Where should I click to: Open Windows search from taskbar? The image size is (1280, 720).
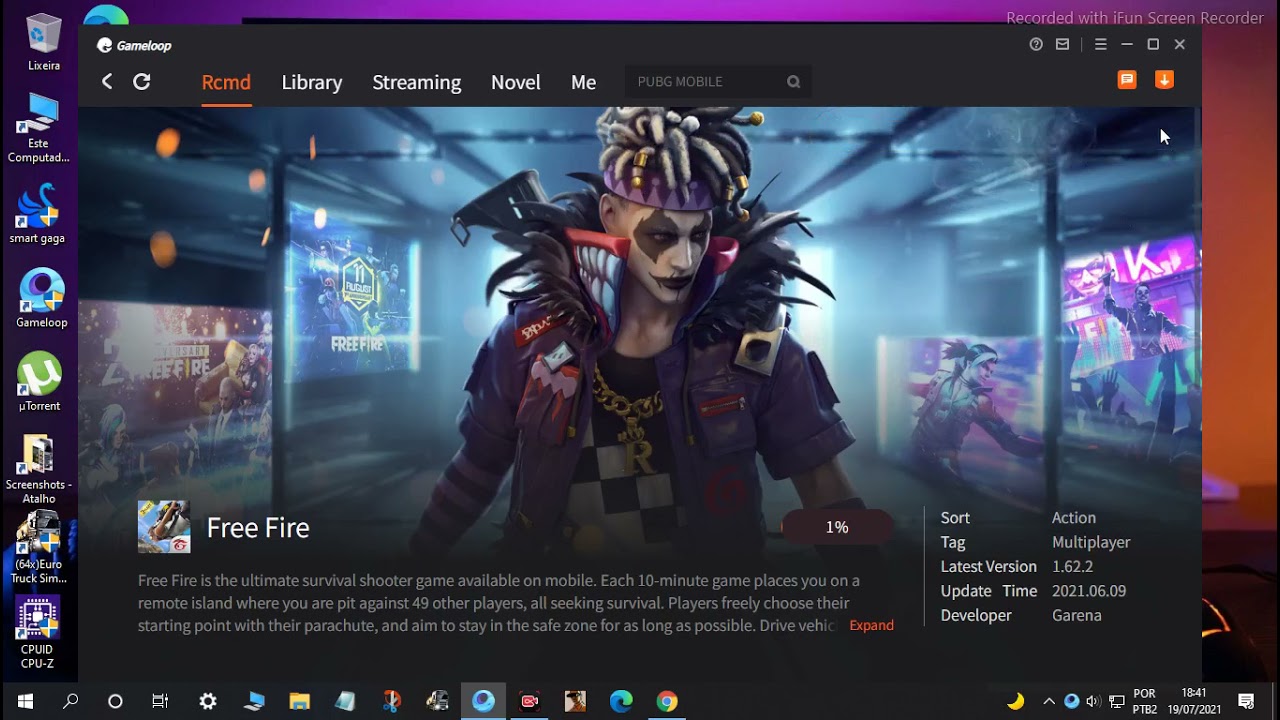coord(70,701)
